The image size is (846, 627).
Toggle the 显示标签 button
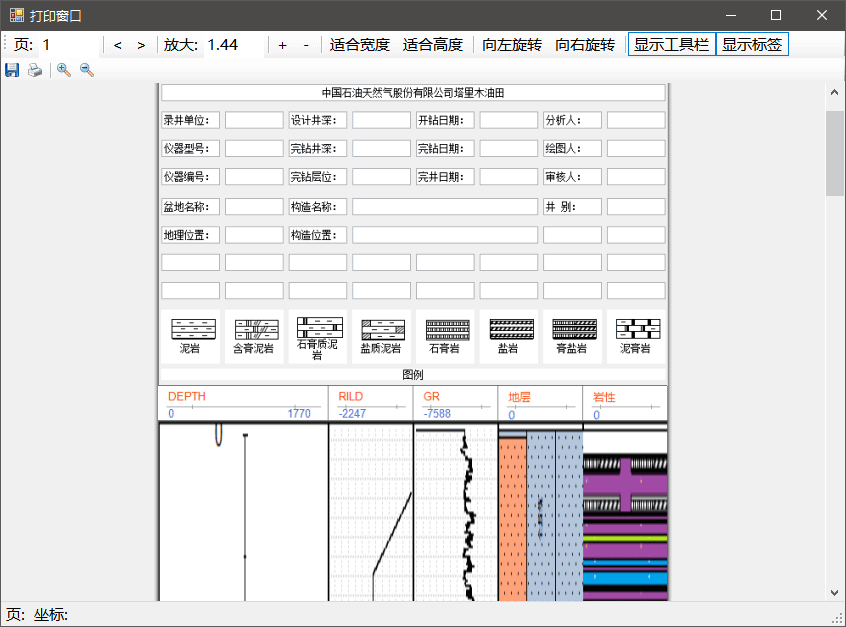pos(752,45)
